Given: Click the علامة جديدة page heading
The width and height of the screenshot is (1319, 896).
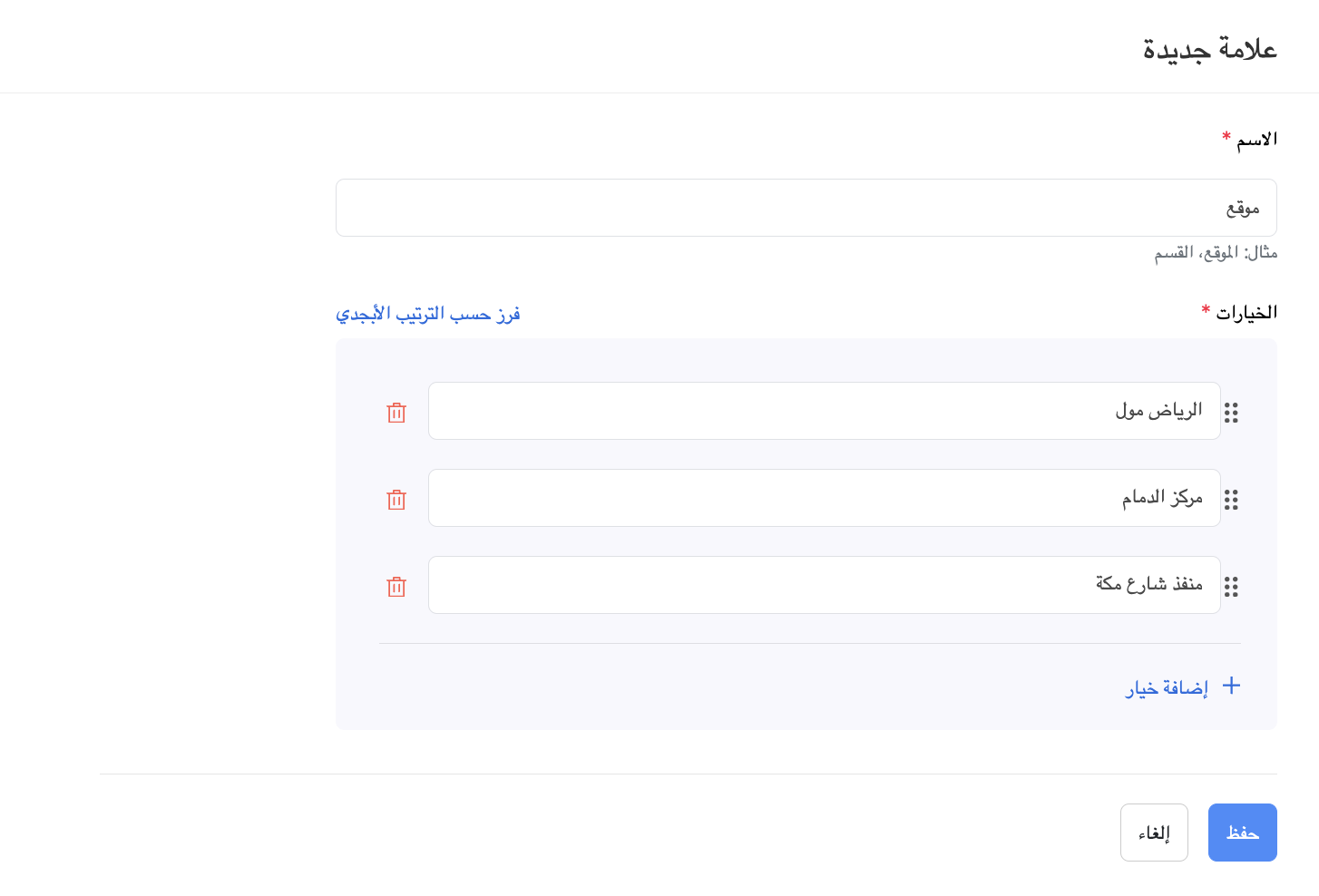Looking at the screenshot, I should (x=1209, y=49).
